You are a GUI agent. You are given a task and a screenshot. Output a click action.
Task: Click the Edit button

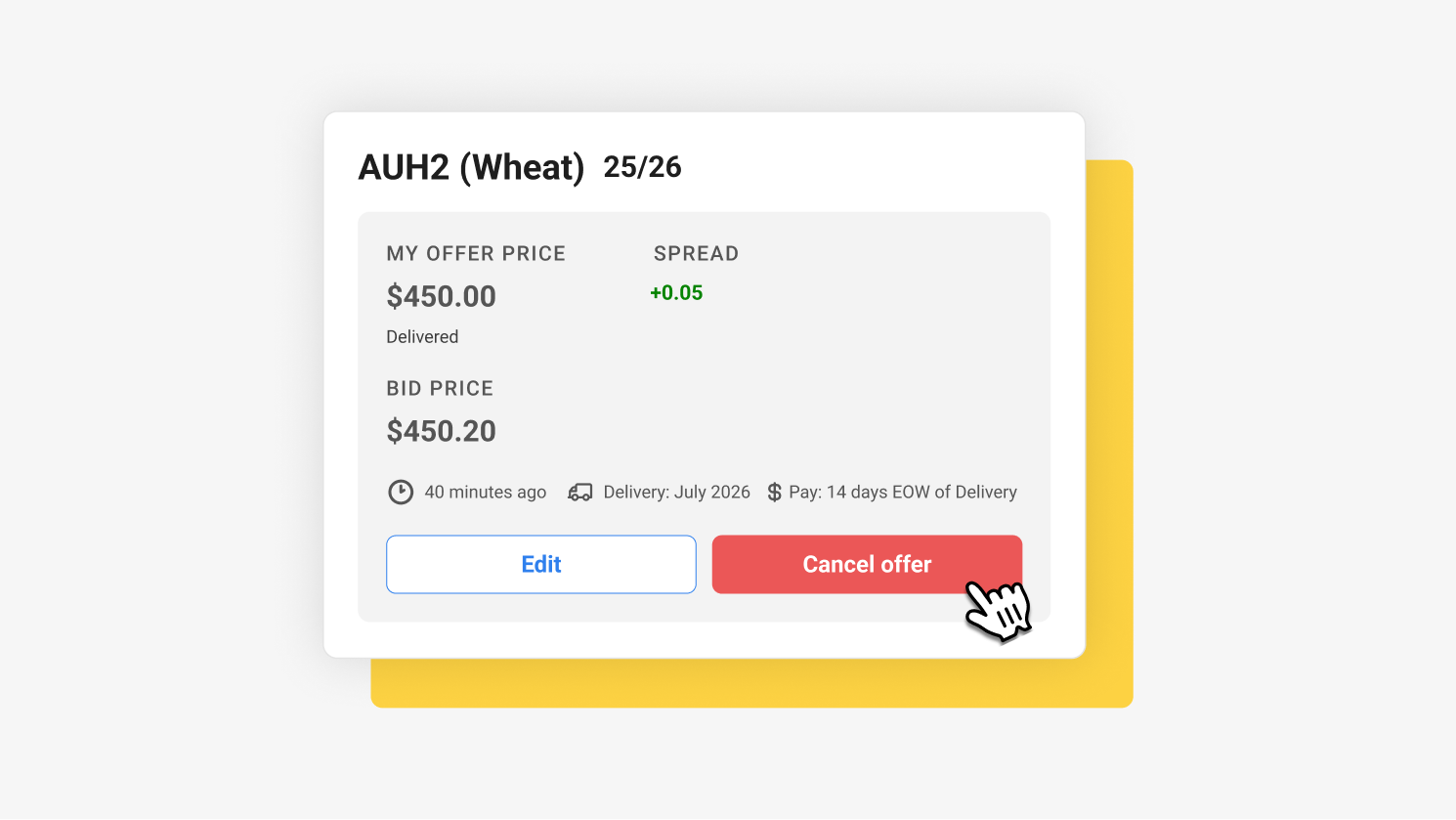click(540, 564)
